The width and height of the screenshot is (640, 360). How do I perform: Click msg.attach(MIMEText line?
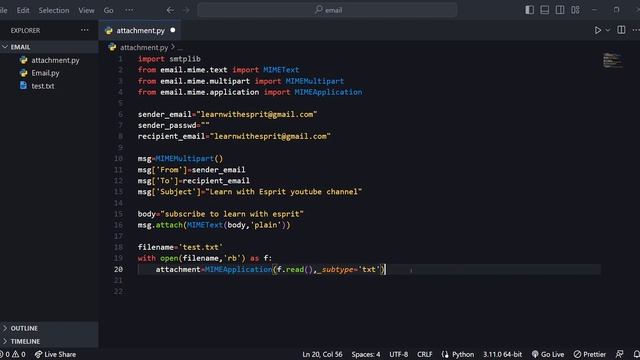(x=214, y=225)
